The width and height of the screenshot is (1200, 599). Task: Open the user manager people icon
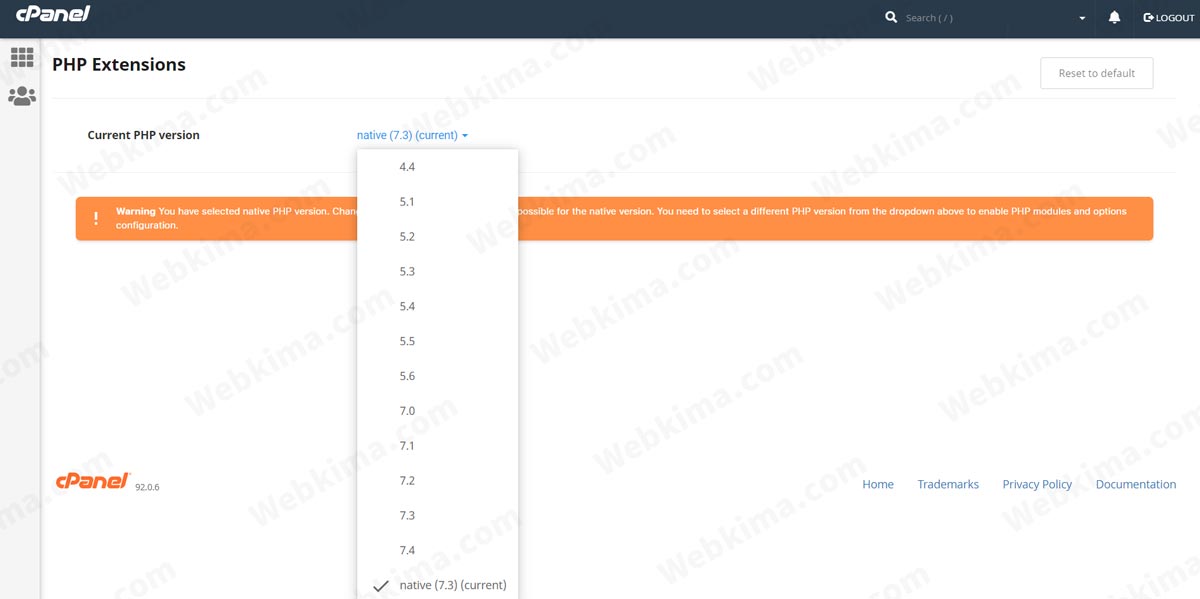pos(21,96)
